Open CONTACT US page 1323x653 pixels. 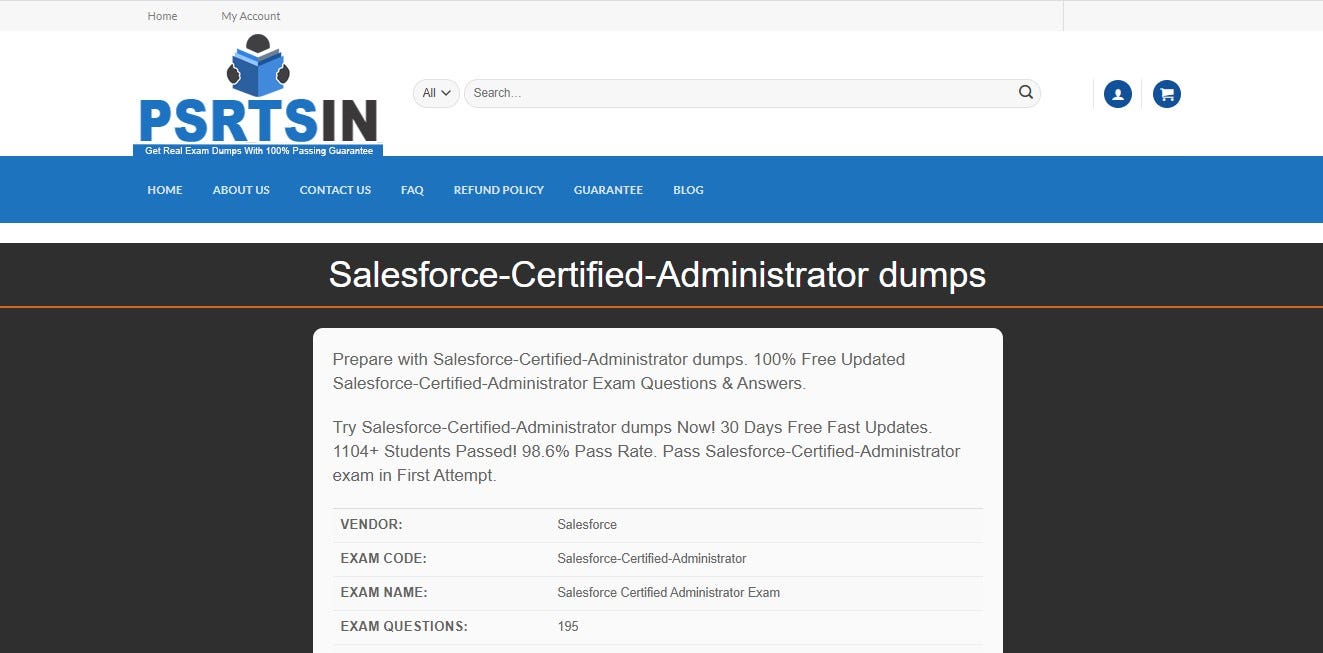pyautogui.click(x=335, y=190)
